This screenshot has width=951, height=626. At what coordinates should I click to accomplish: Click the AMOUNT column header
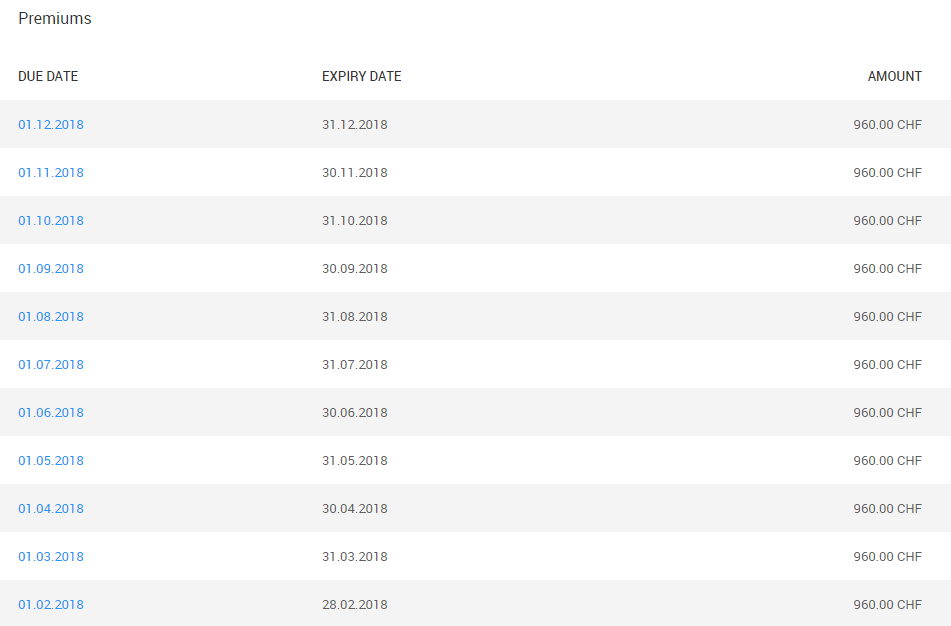(895, 76)
